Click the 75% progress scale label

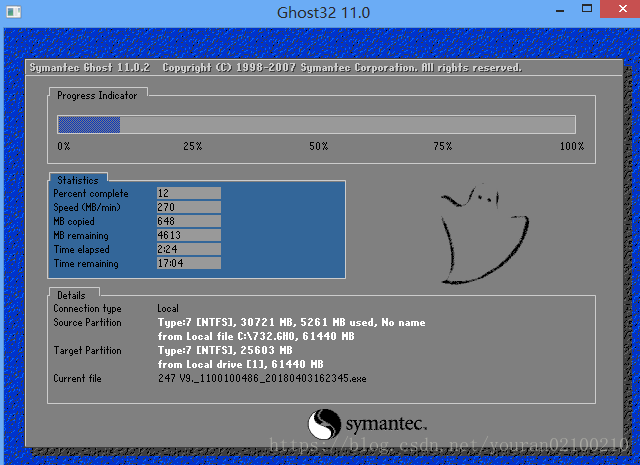443,146
